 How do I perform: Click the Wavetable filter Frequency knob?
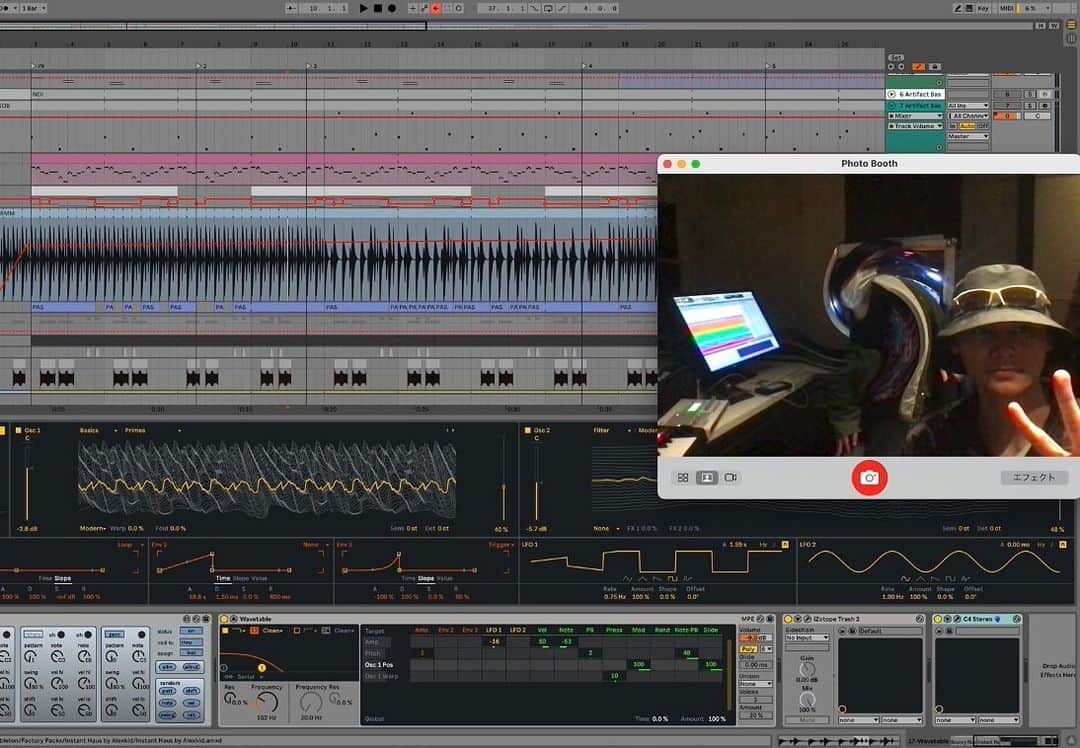(267, 702)
